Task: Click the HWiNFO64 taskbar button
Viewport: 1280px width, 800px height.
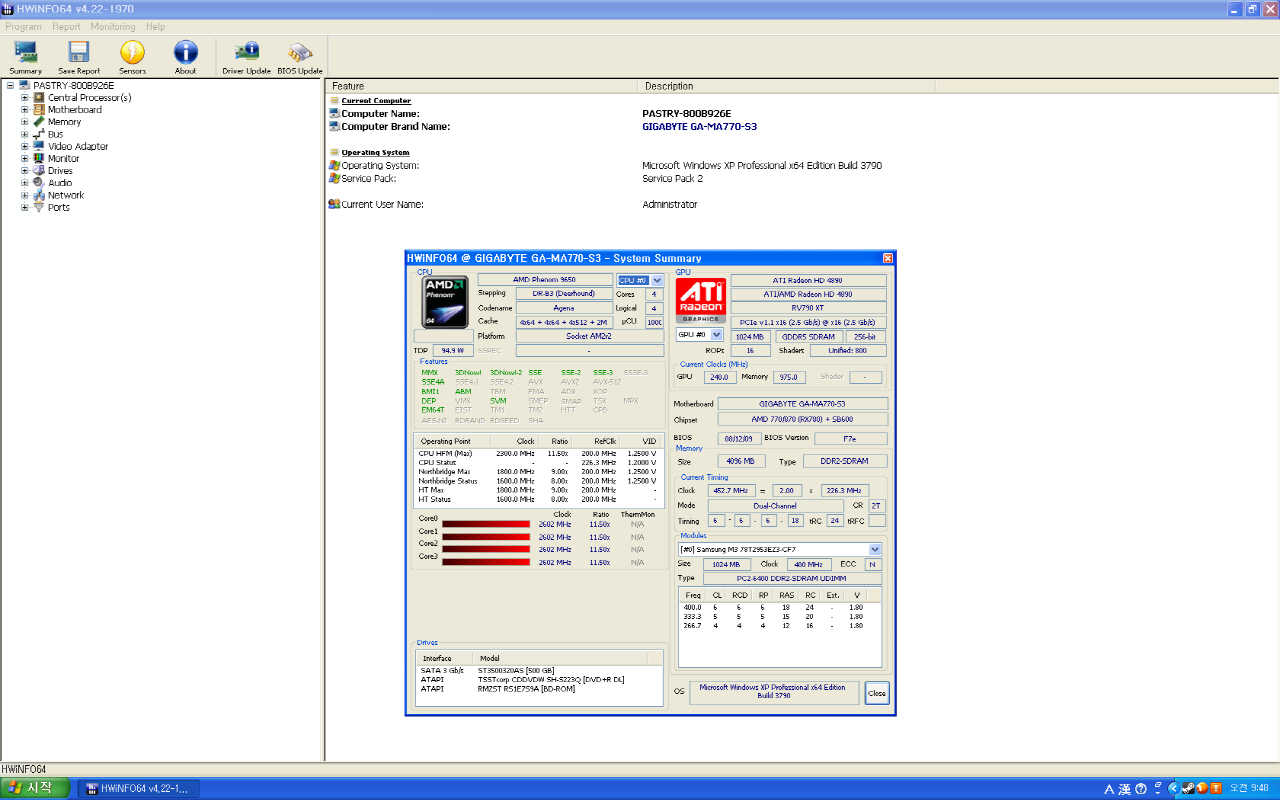Action: [x=139, y=788]
